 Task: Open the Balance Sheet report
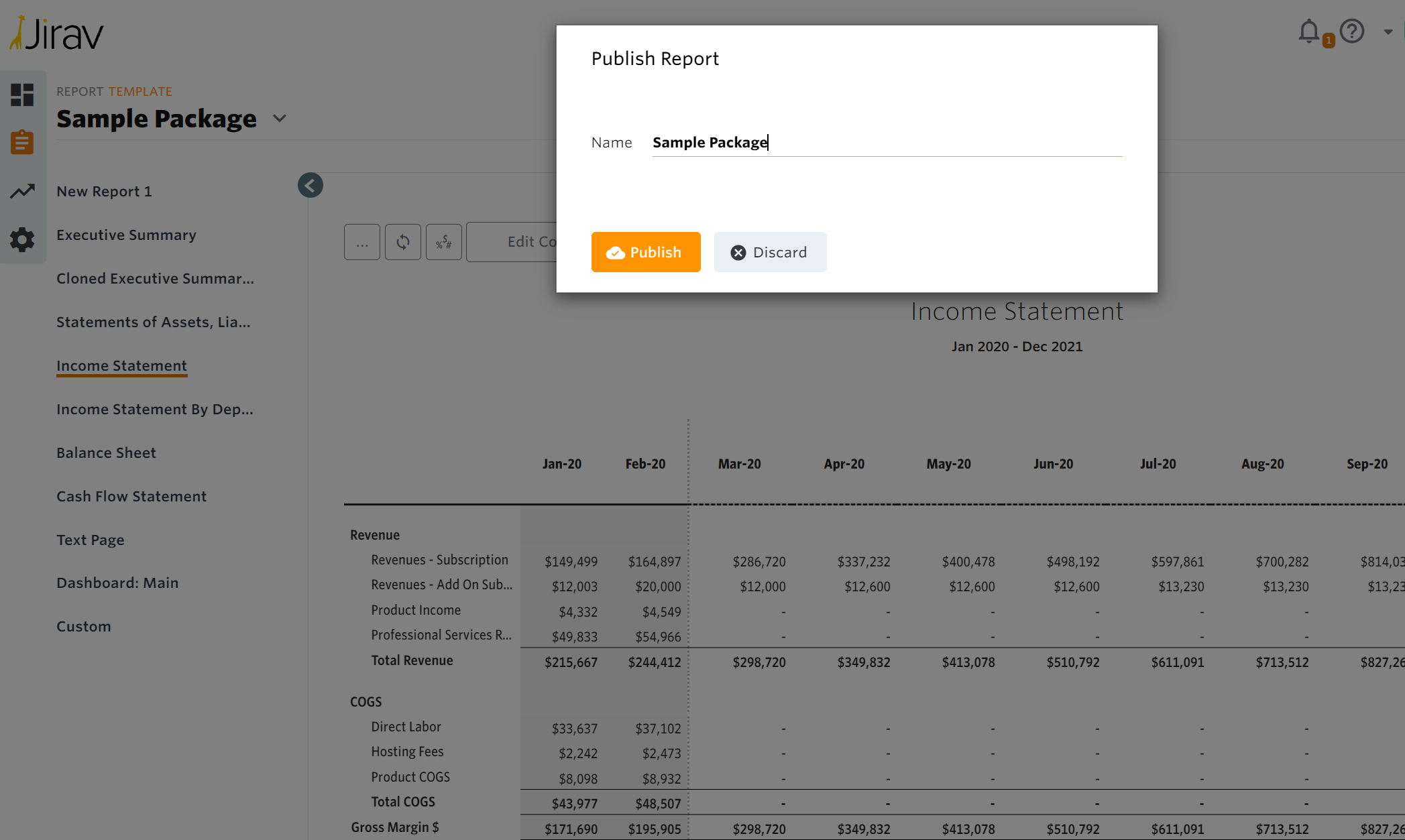point(106,453)
